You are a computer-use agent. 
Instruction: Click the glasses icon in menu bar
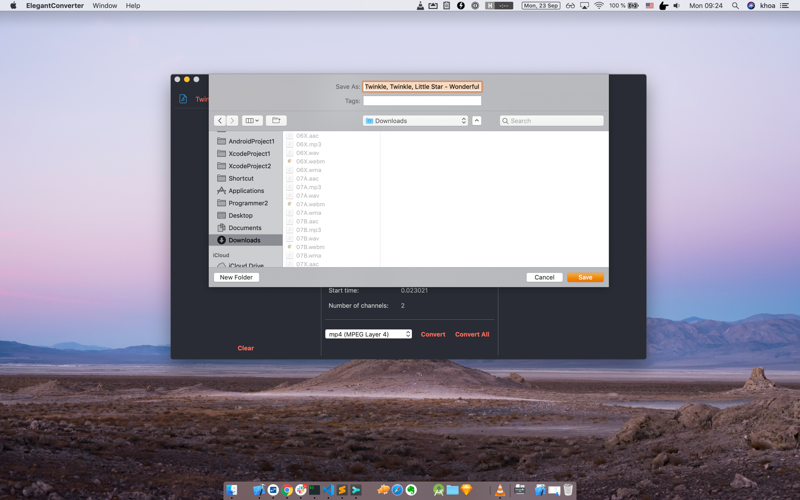point(570,6)
